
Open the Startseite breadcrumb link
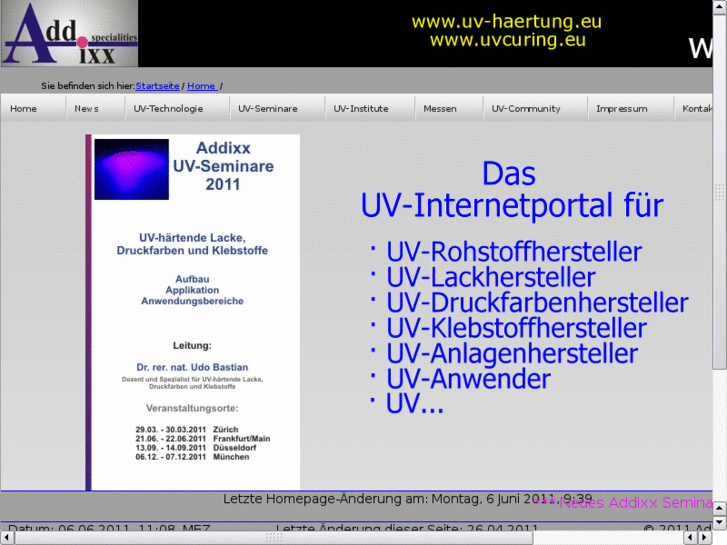(x=157, y=86)
